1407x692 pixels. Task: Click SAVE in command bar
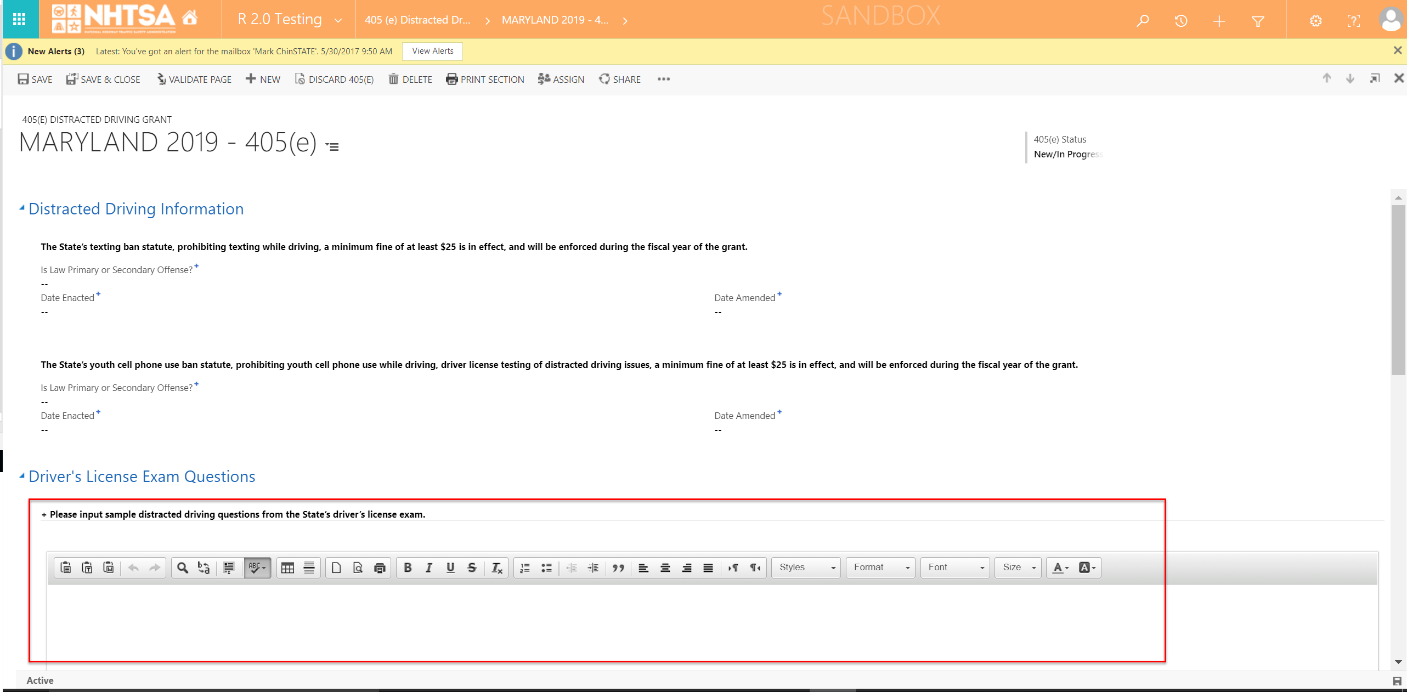(x=35, y=79)
